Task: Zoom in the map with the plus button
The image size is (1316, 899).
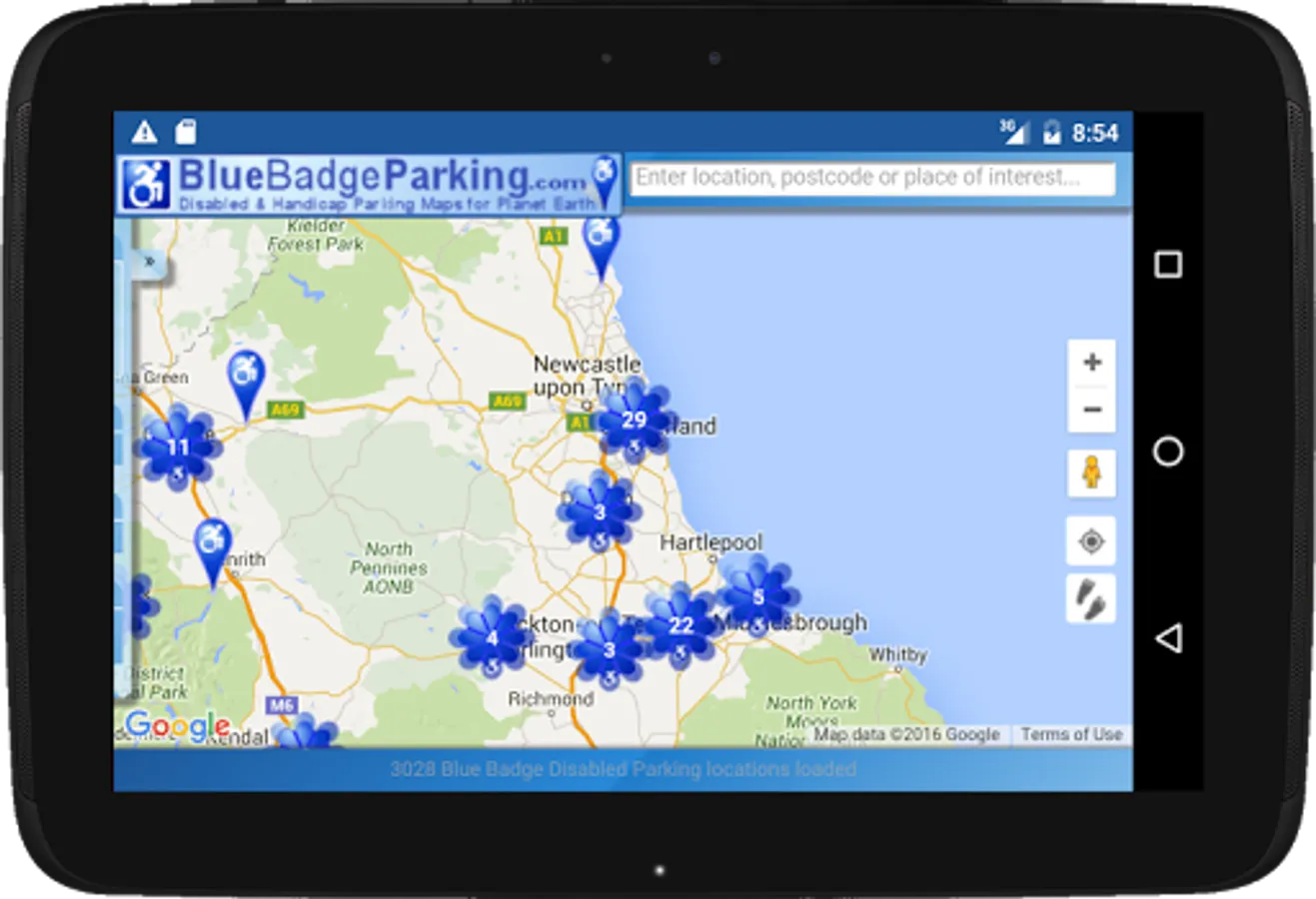Action: [x=1091, y=363]
